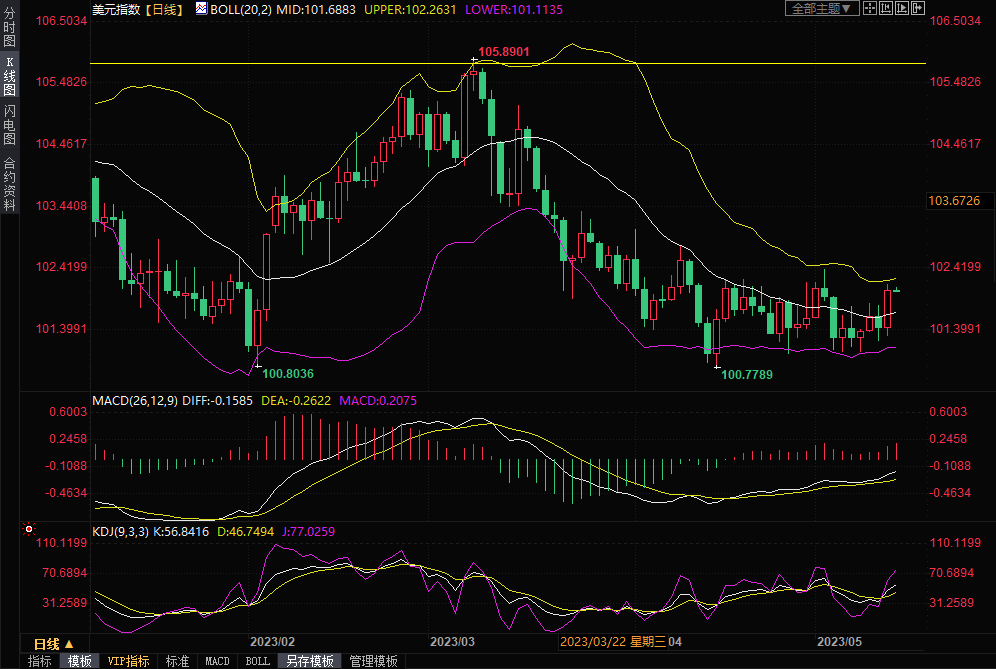The image size is (996, 669).
Task: Click the red sun icon beside KDJ
Action: [29, 529]
